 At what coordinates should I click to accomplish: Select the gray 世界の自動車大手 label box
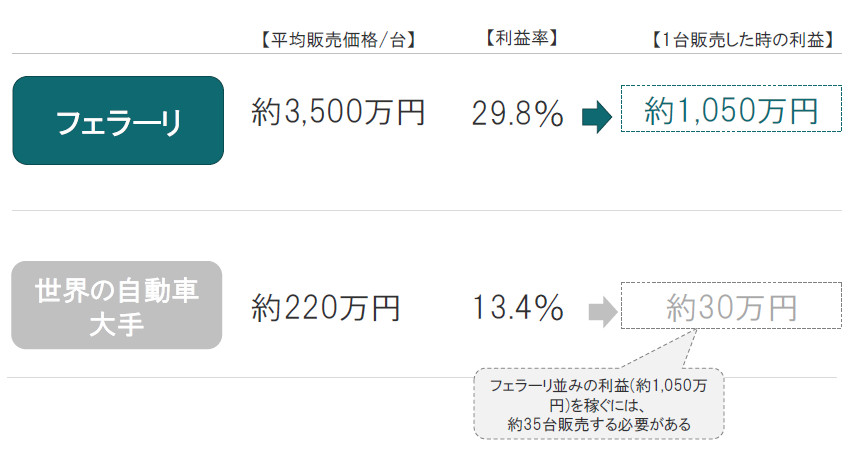(117, 305)
